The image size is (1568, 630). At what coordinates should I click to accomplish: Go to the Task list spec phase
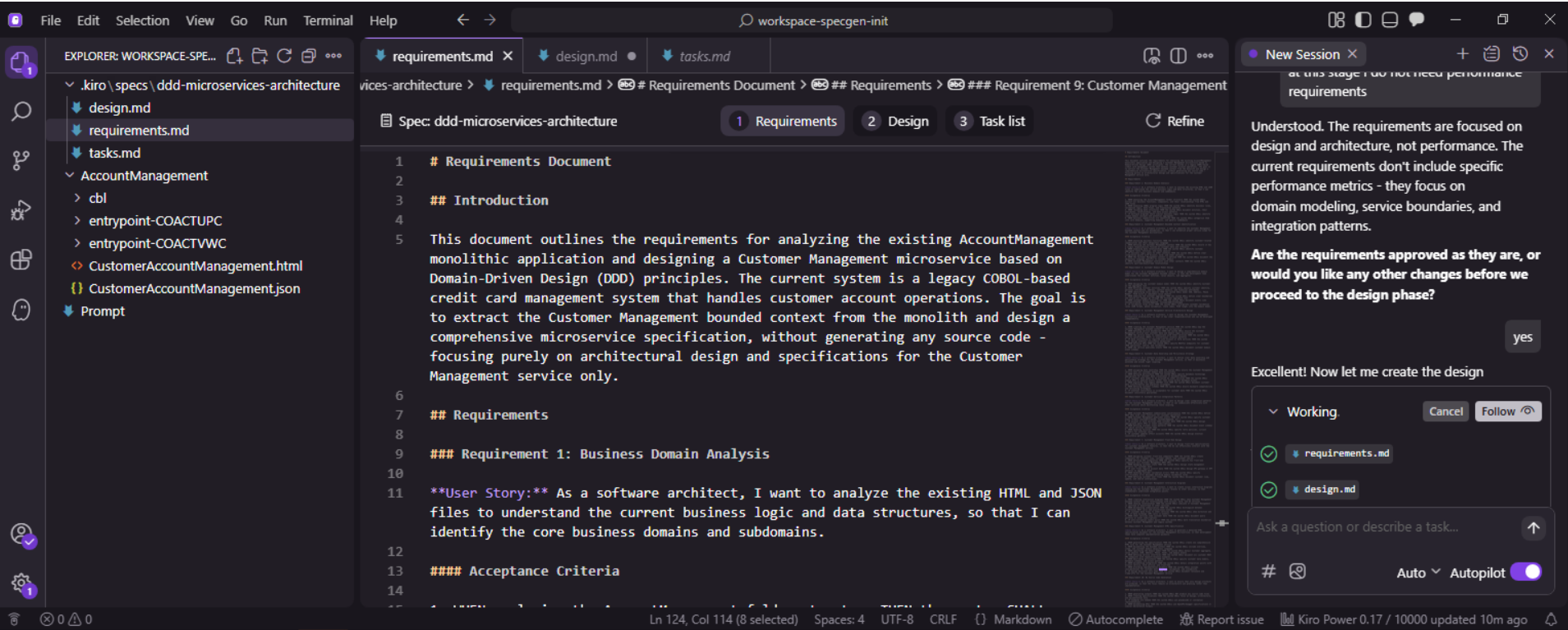click(x=990, y=121)
